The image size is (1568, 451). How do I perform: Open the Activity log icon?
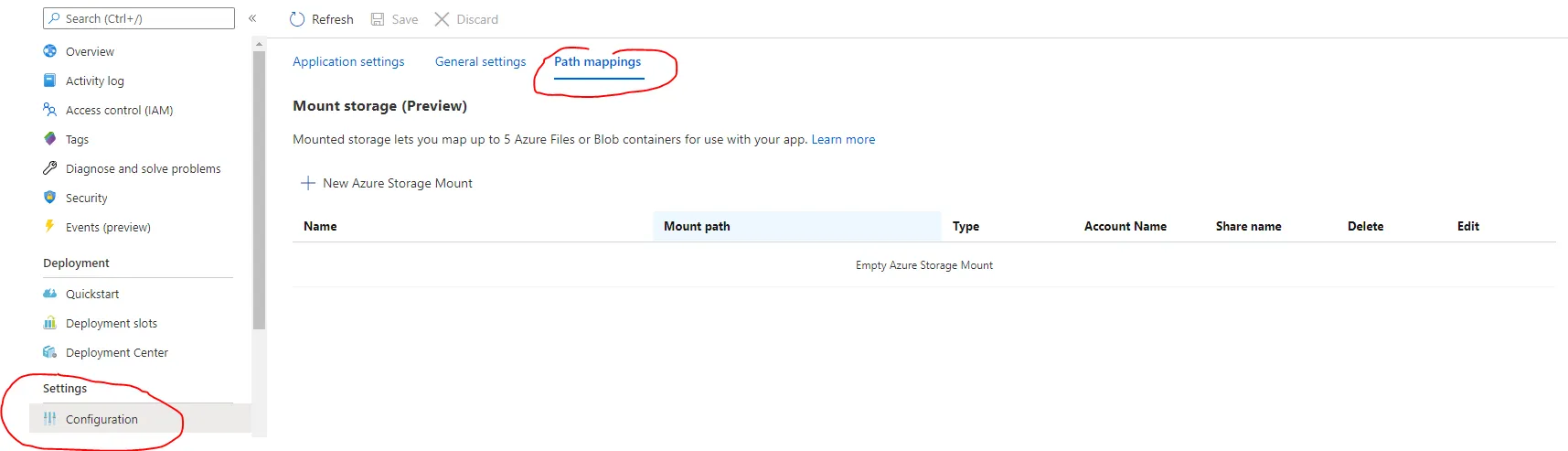[x=50, y=81]
